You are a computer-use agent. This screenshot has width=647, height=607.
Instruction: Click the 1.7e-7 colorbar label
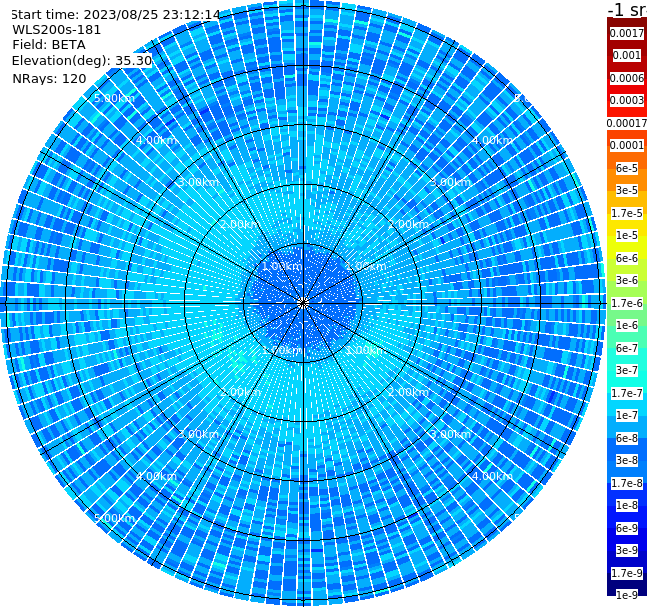pyautogui.click(x=627, y=393)
